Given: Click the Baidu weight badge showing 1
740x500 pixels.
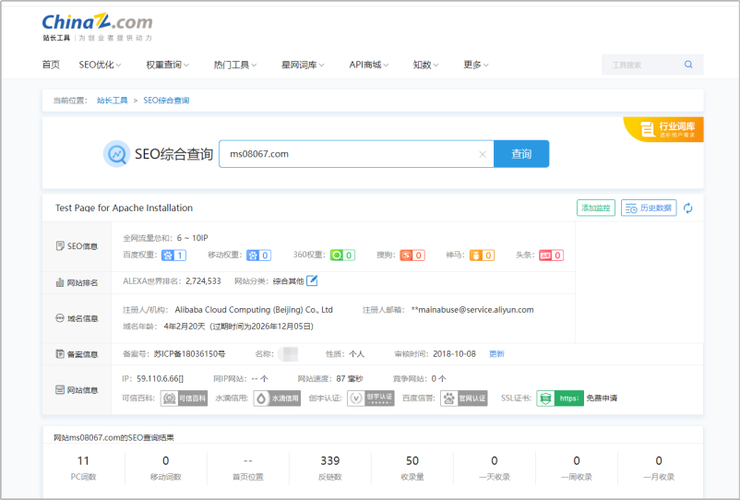Looking at the screenshot, I should (174, 255).
